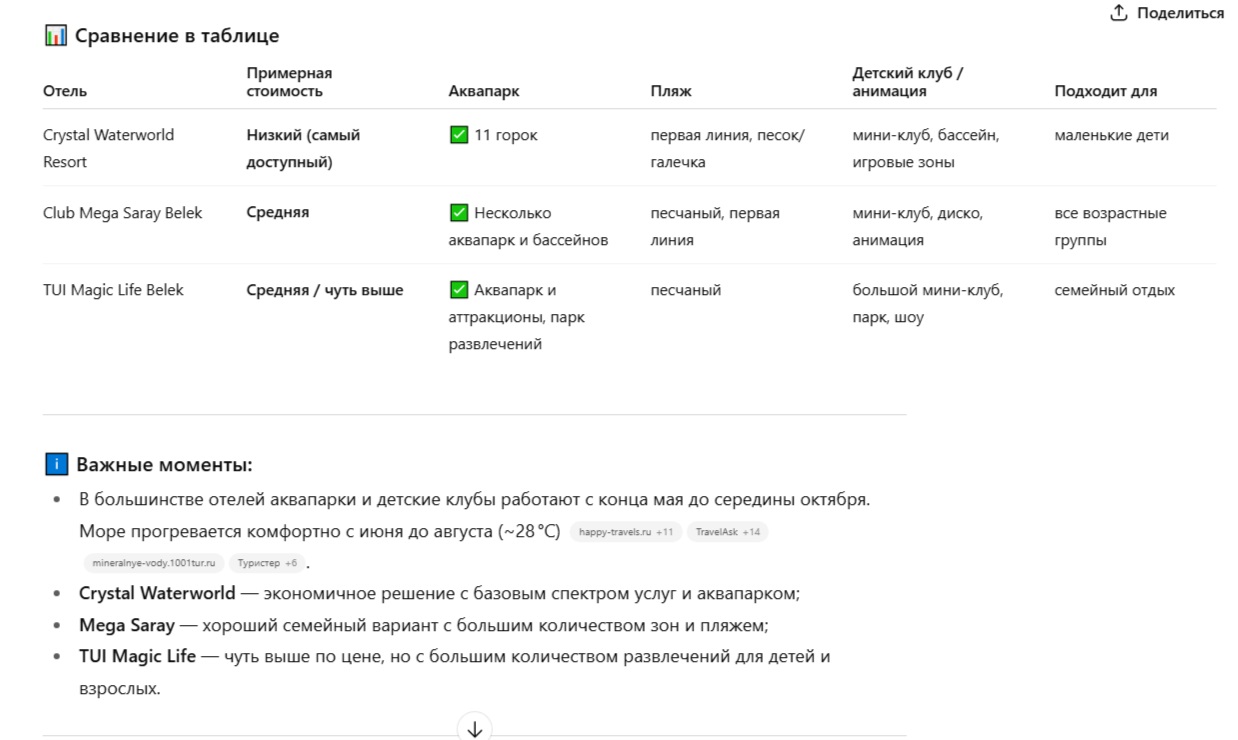This screenshot has height=740, width=1238.
Task: Click the Пляж column header
Action: [x=671, y=91]
